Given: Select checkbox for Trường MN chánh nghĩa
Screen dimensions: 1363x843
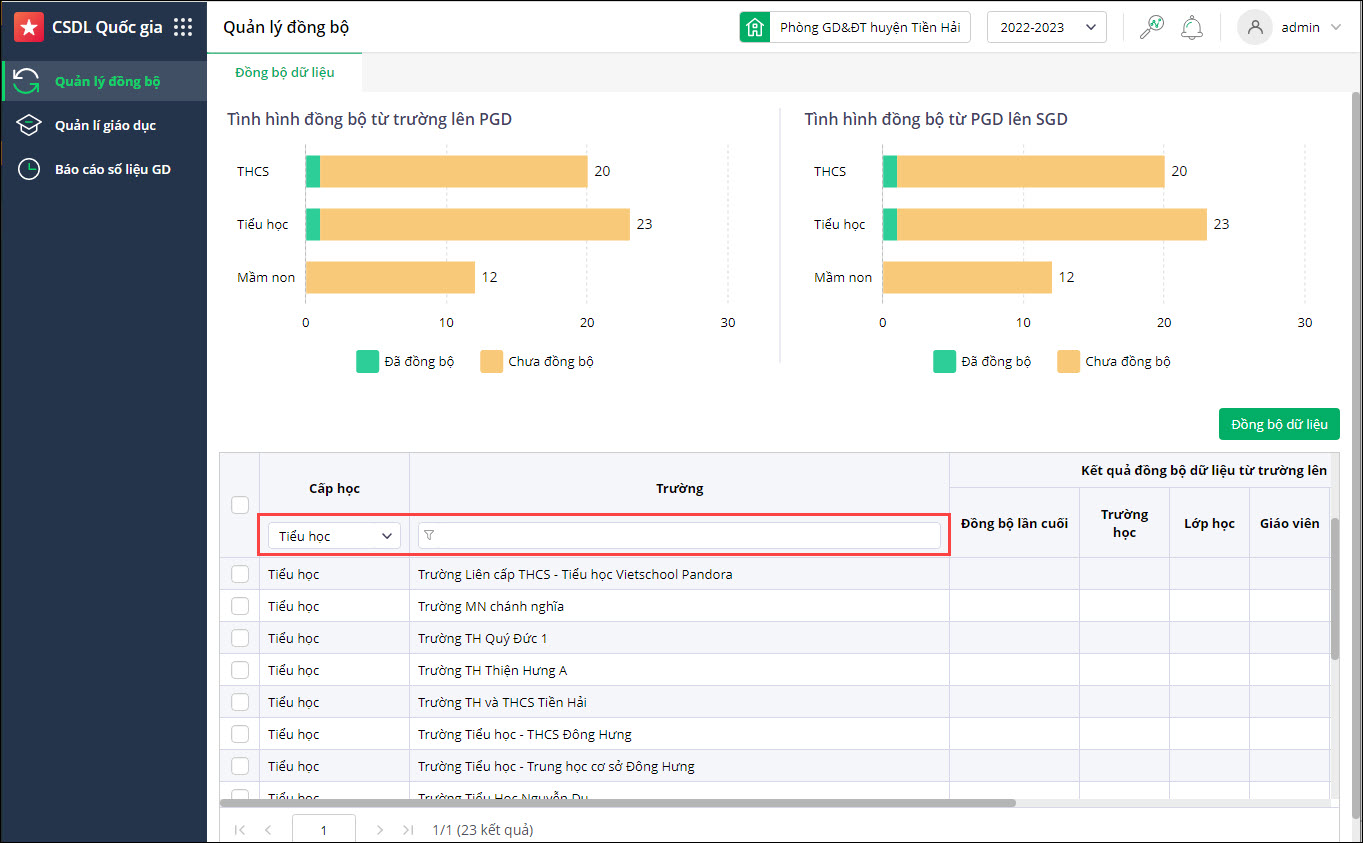Looking at the screenshot, I should [240, 606].
